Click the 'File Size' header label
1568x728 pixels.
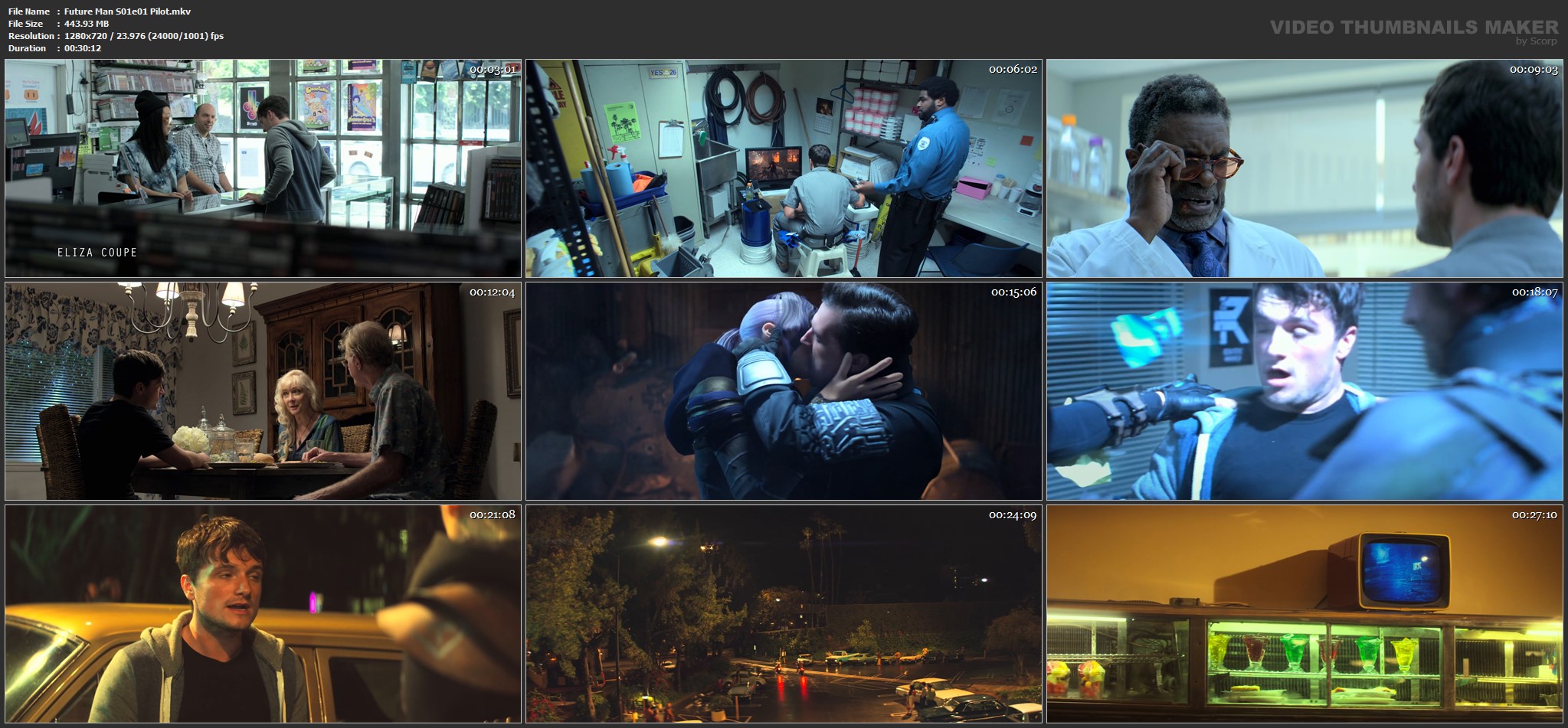click(x=26, y=24)
